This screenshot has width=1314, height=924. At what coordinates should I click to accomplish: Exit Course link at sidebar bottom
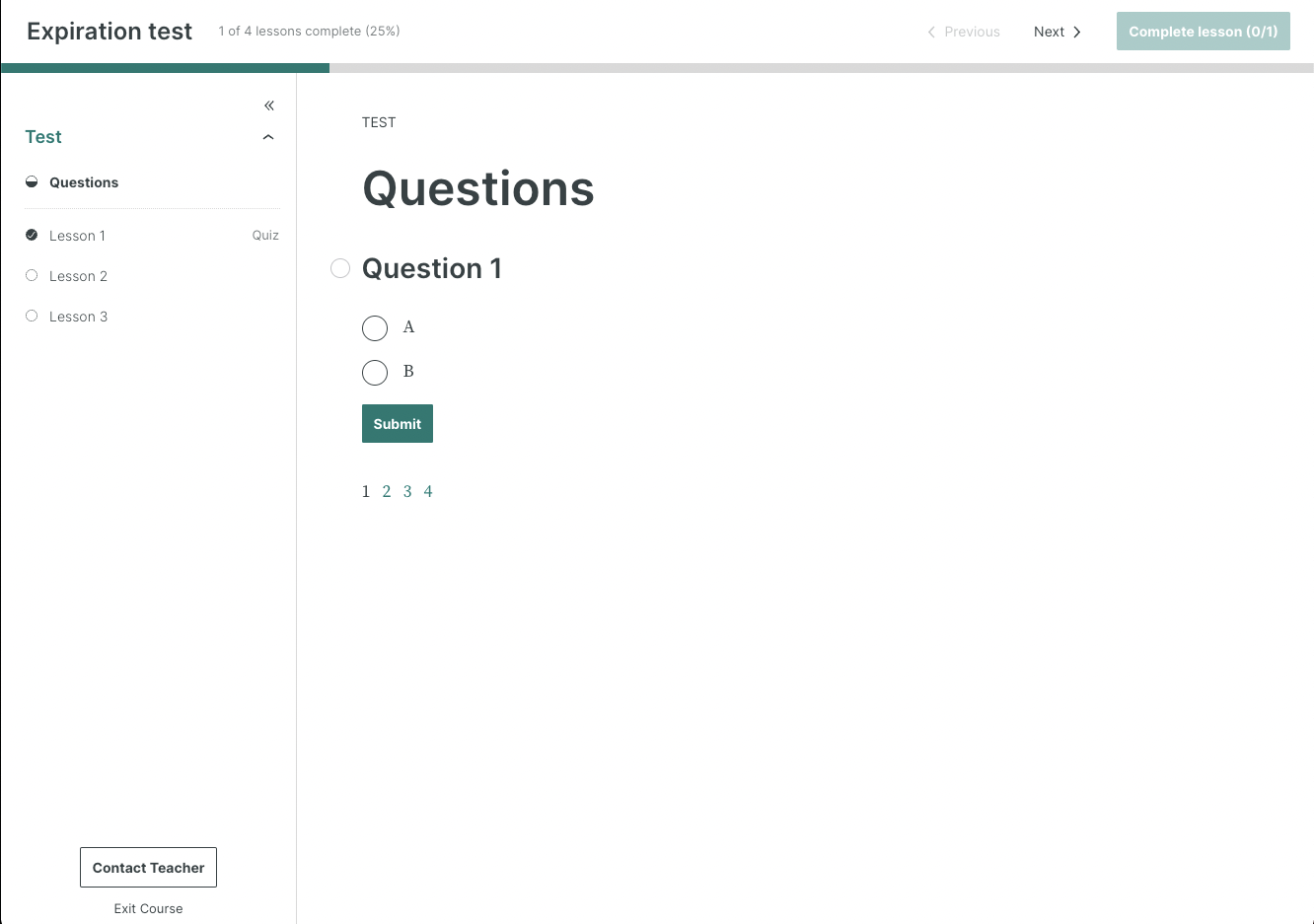tap(148, 909)
